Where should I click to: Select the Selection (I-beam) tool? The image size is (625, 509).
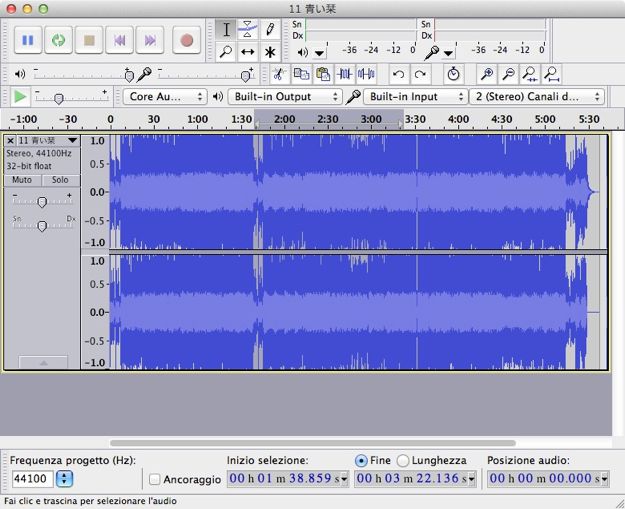pos(226,30)
